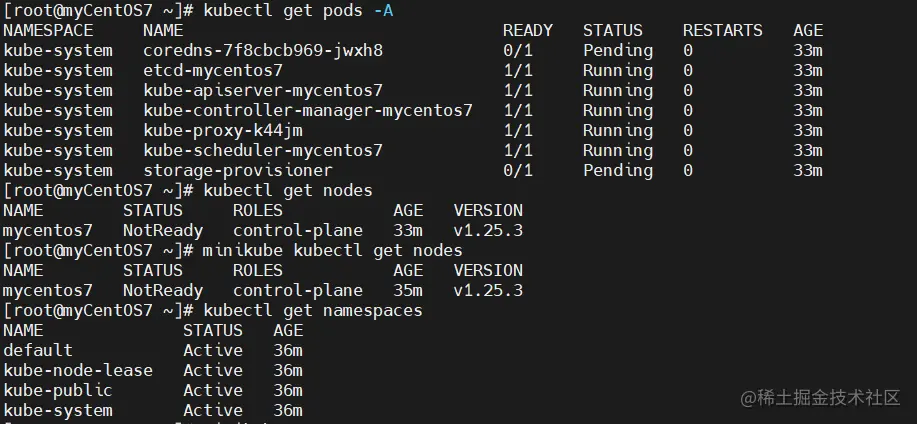Click the RESTARTS column header
The width and height of the screenshot is (917, 424).
722,30
